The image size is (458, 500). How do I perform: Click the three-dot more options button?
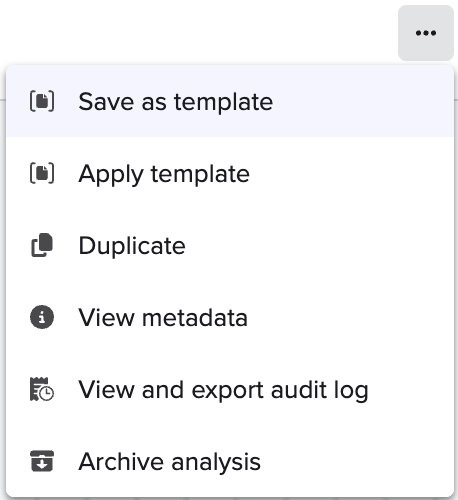[426, 33]
